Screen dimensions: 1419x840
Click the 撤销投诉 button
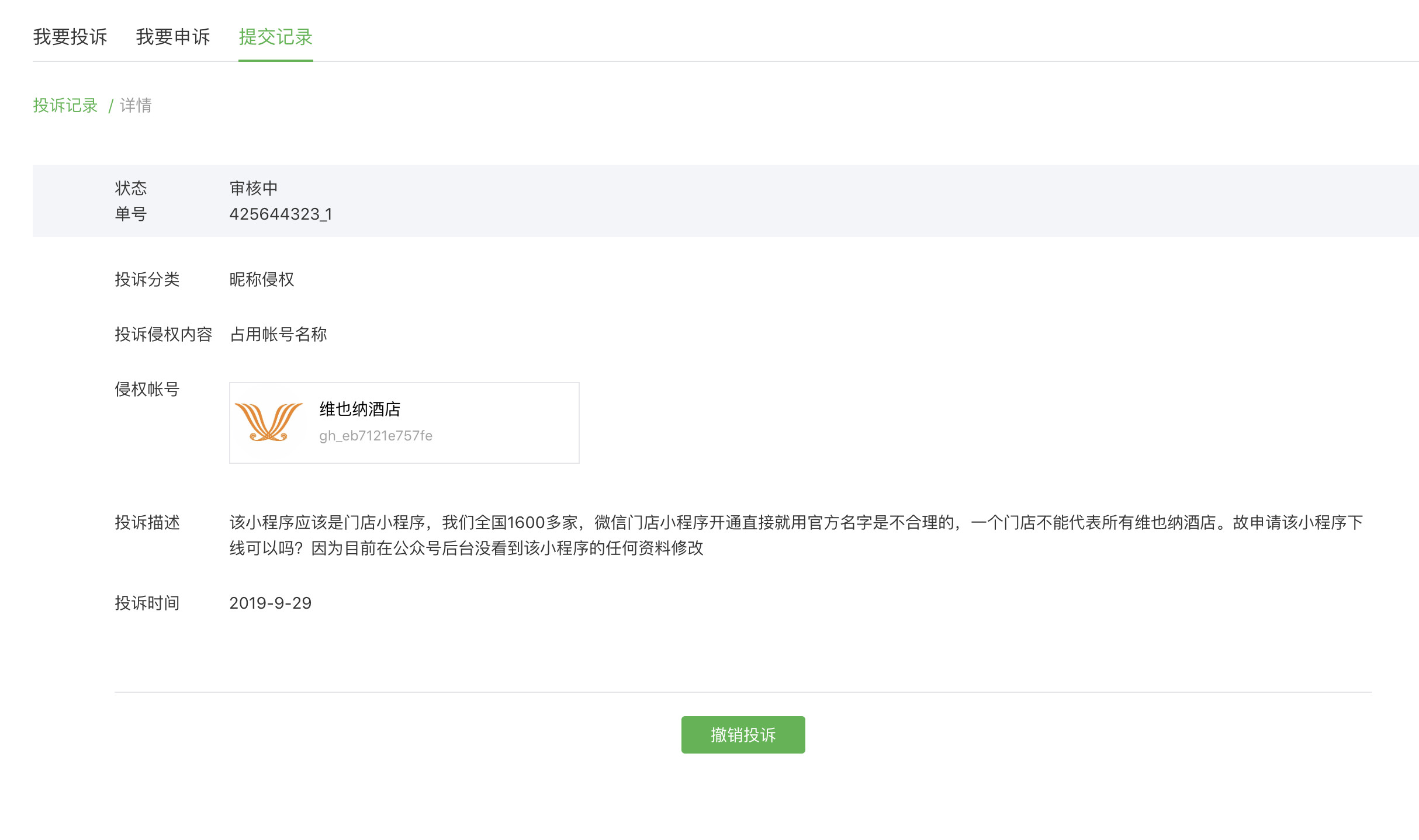tap(743, 734)
